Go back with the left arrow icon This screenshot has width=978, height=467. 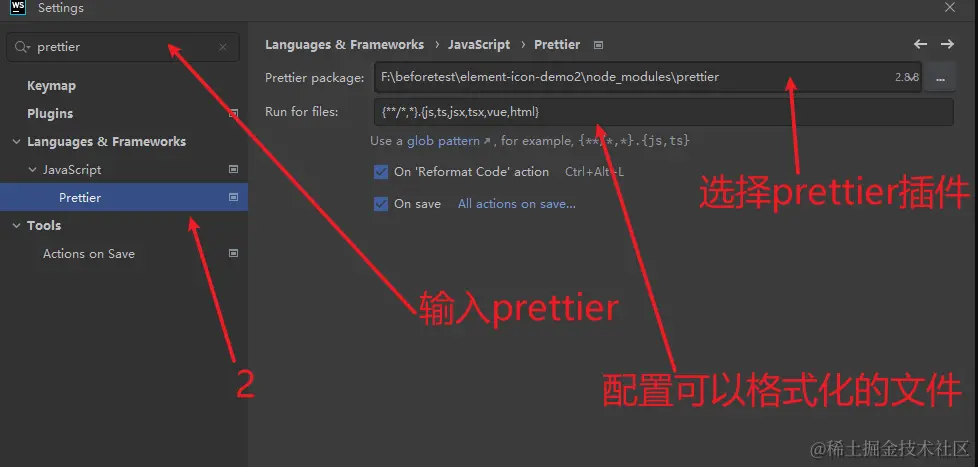[920, 44]
